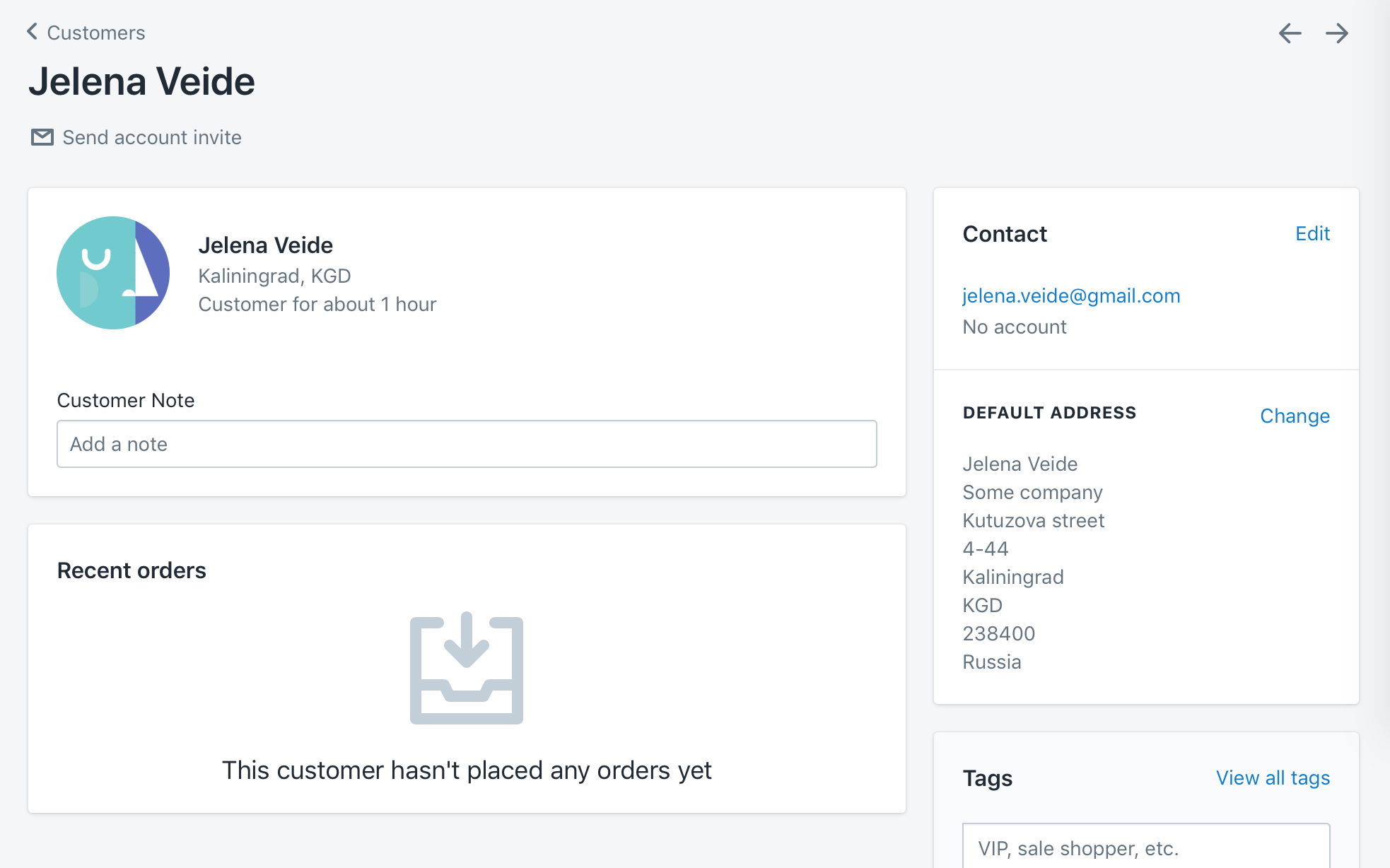
Task: Click Send account invite
Action: [151, 137]
